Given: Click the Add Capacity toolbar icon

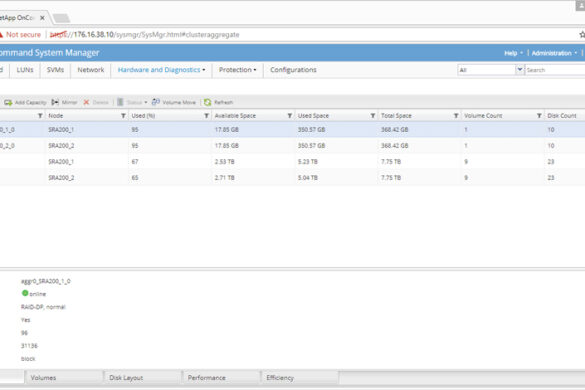Looking at the screenshot, I should pyautogui.click(x=8, y=102).
